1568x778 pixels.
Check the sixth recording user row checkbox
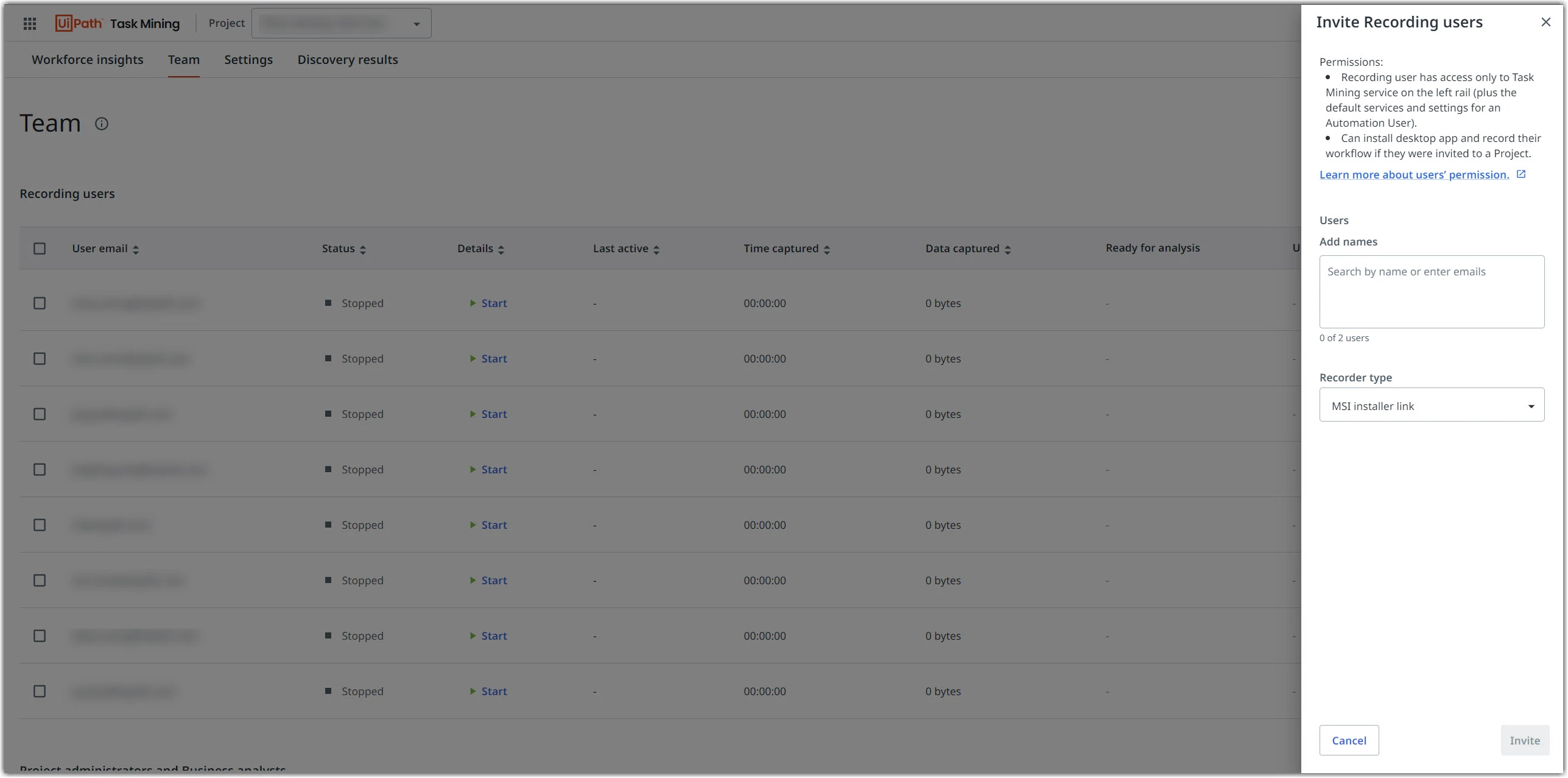40,581
